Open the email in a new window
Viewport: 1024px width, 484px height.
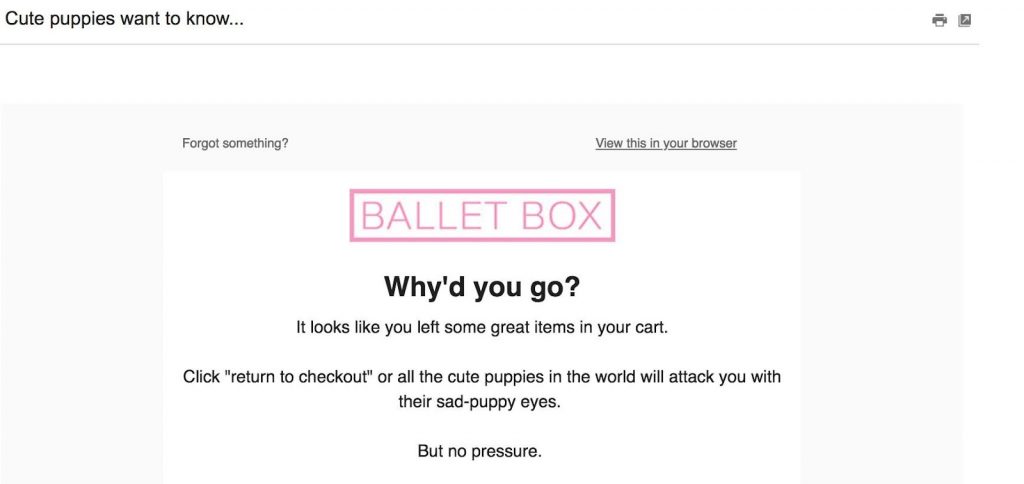(x=965, y=20)
